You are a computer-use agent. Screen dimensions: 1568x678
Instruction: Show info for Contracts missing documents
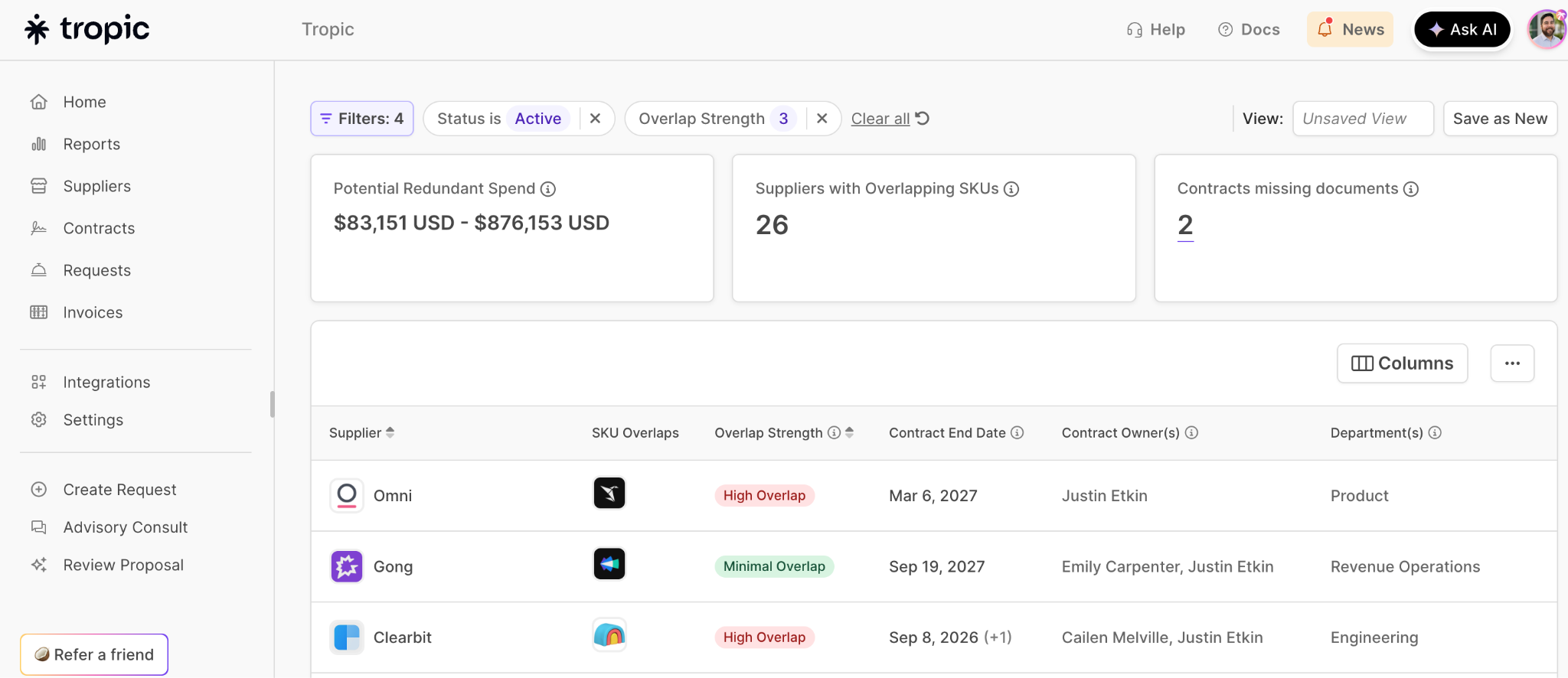(x=1411, y=189)
